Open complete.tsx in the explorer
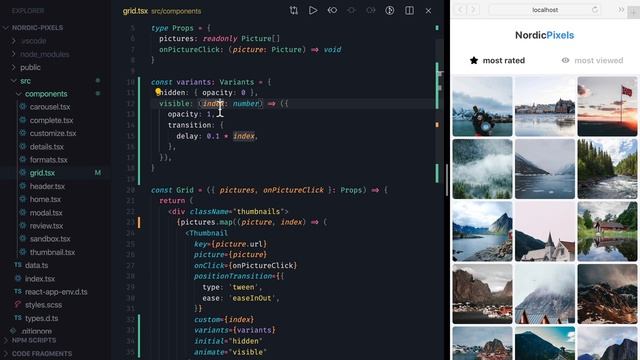Image resolution: width=640 pixels, height=360 pixels. pyautogui.click(x=51, y=120)
